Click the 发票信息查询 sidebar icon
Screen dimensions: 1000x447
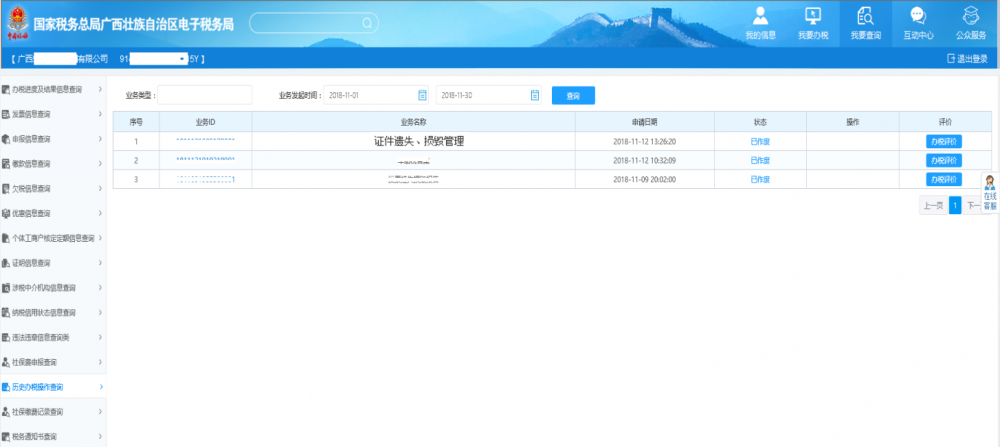(6, 114)
